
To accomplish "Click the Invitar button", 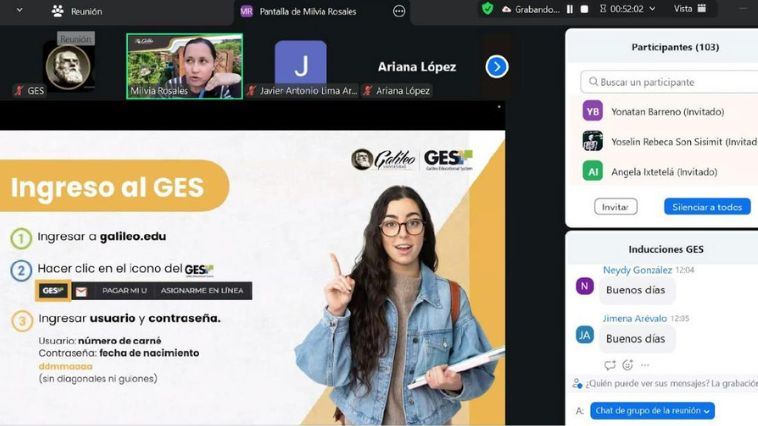I will [x=615, y=207].
